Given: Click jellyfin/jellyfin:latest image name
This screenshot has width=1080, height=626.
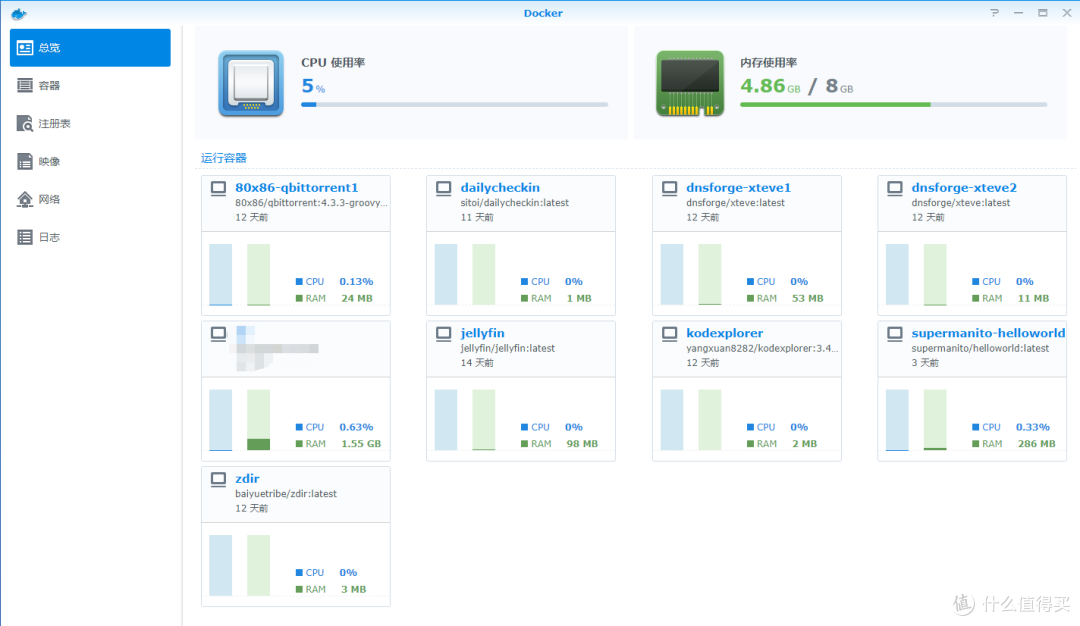Looking at the screenshot, I should tap(508, 348).
